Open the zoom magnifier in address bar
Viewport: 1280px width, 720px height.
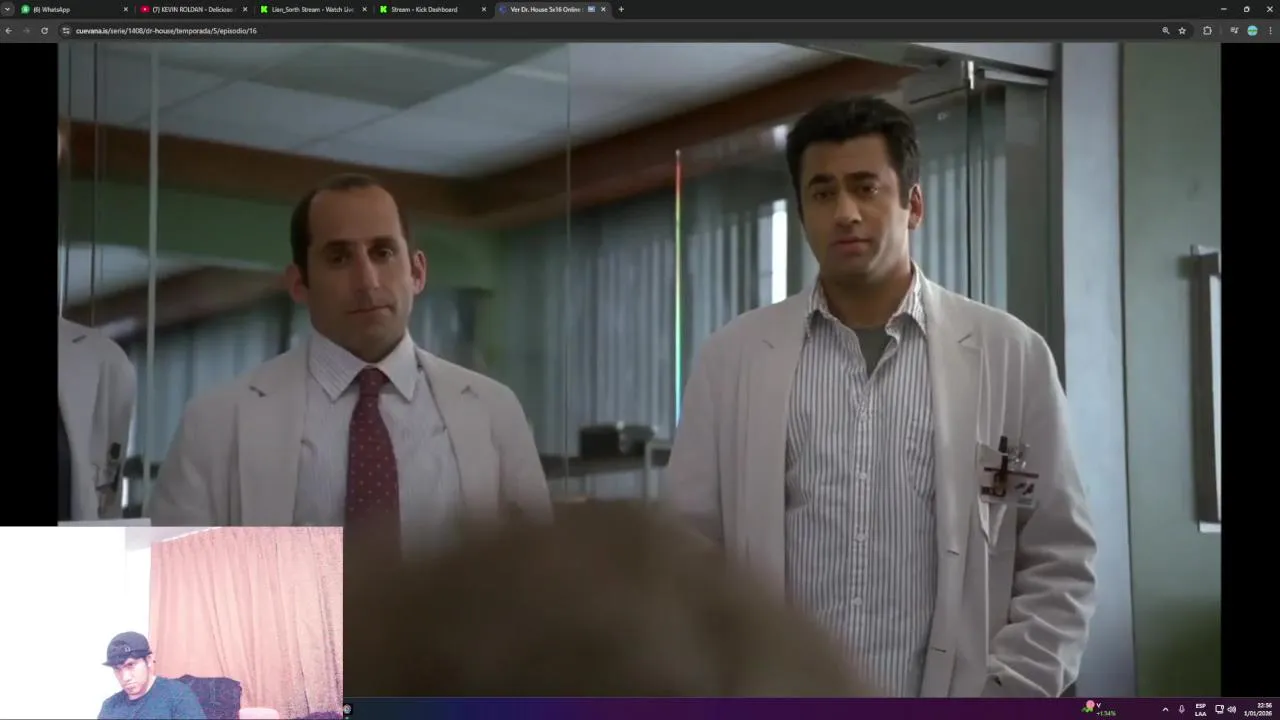click(x=1166, y=31)
